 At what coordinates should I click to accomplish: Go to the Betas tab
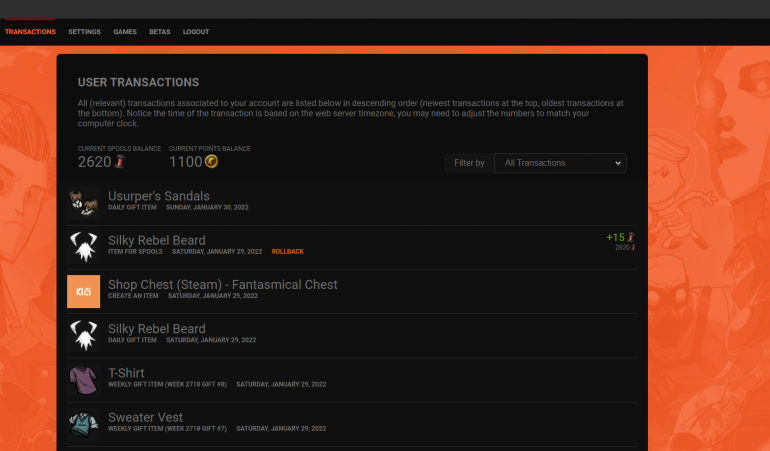[x=160, y=31]
